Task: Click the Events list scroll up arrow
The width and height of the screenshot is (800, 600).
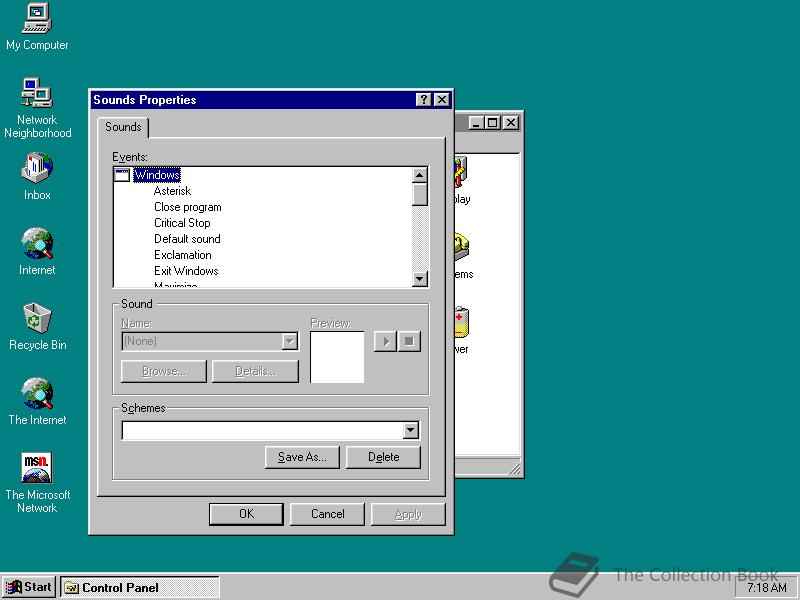Action: pyautogui.click(x=419, y=176)
